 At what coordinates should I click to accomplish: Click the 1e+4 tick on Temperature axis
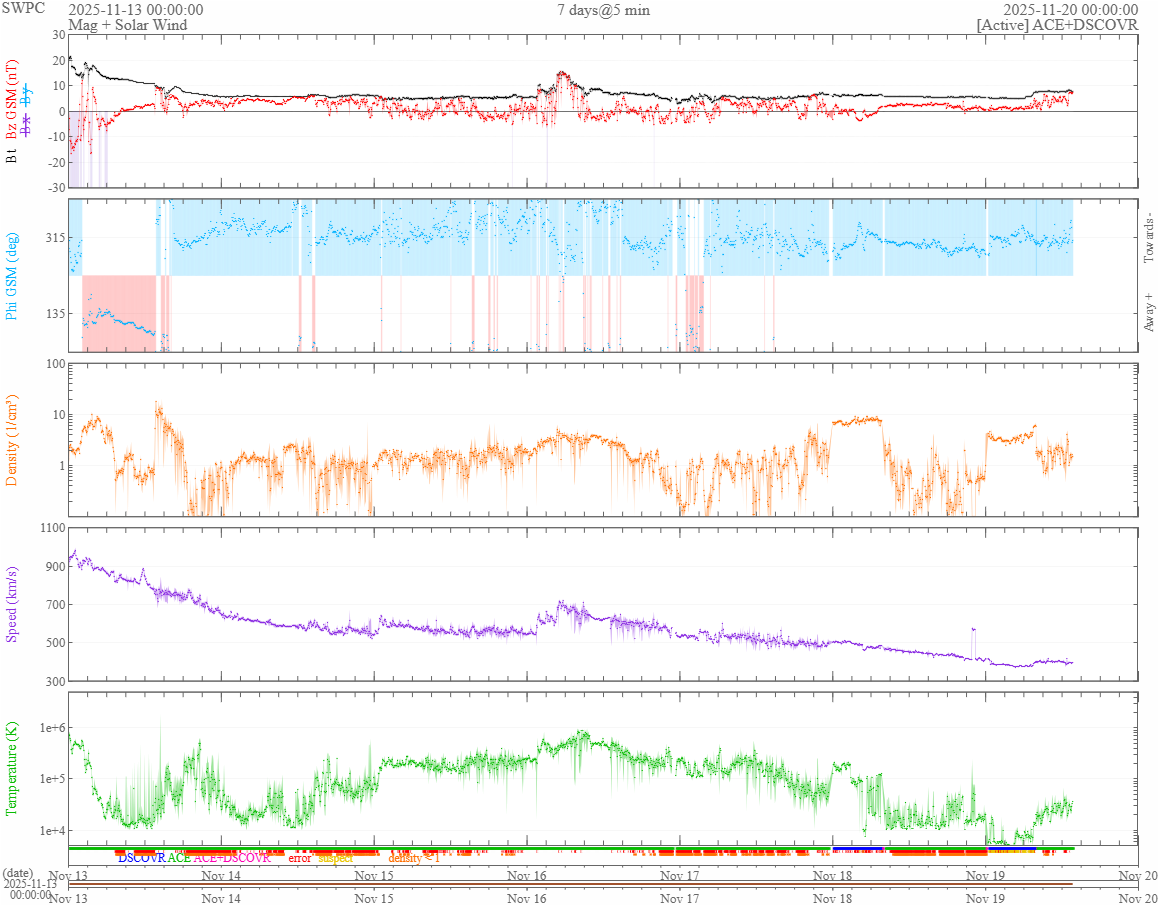click(53, 830)
